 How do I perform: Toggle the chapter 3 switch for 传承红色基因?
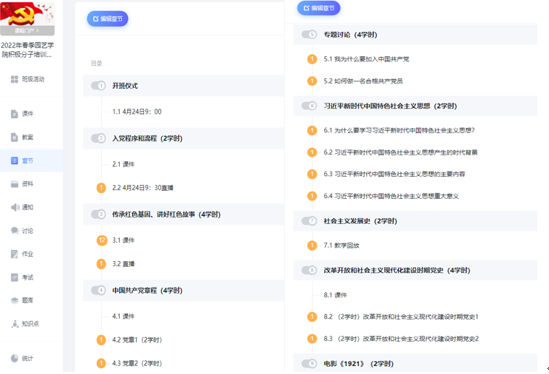tap(98, 214)
